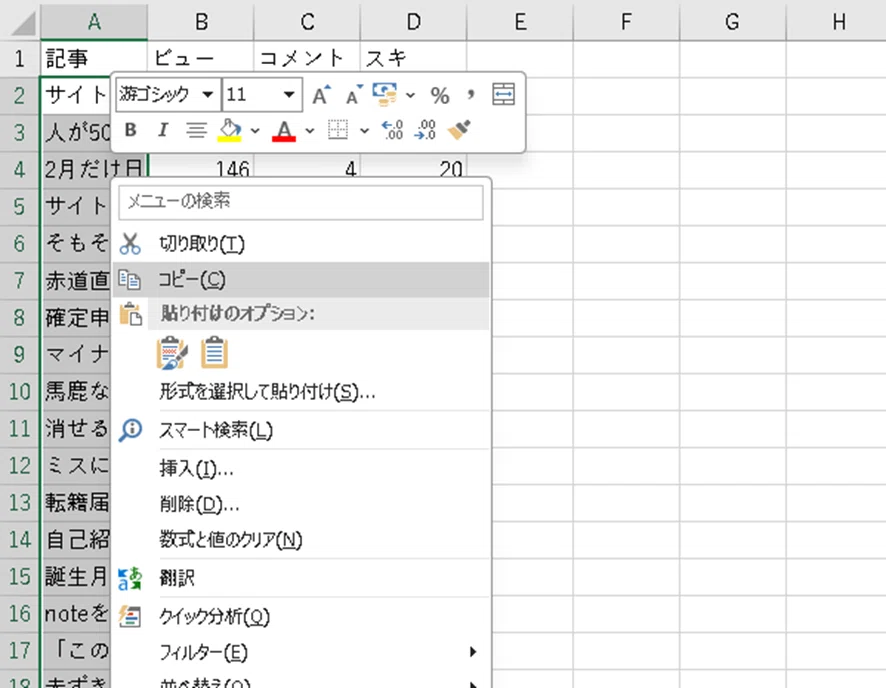
Task: Click the quick analysis icon
Action: 130,616
